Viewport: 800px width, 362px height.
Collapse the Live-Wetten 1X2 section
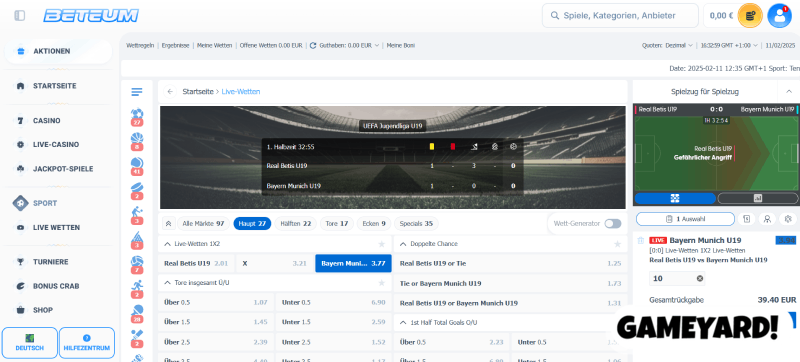[167, 244]
